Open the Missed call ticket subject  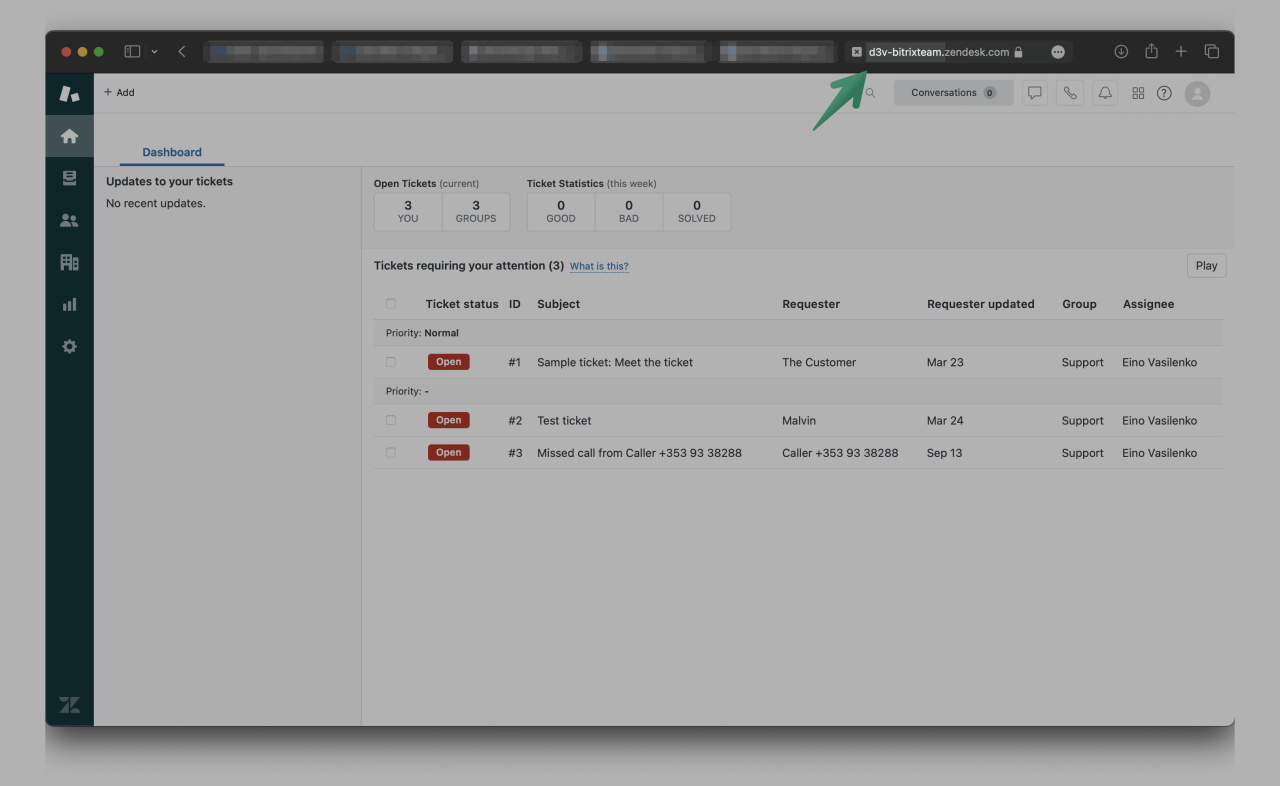640,452
